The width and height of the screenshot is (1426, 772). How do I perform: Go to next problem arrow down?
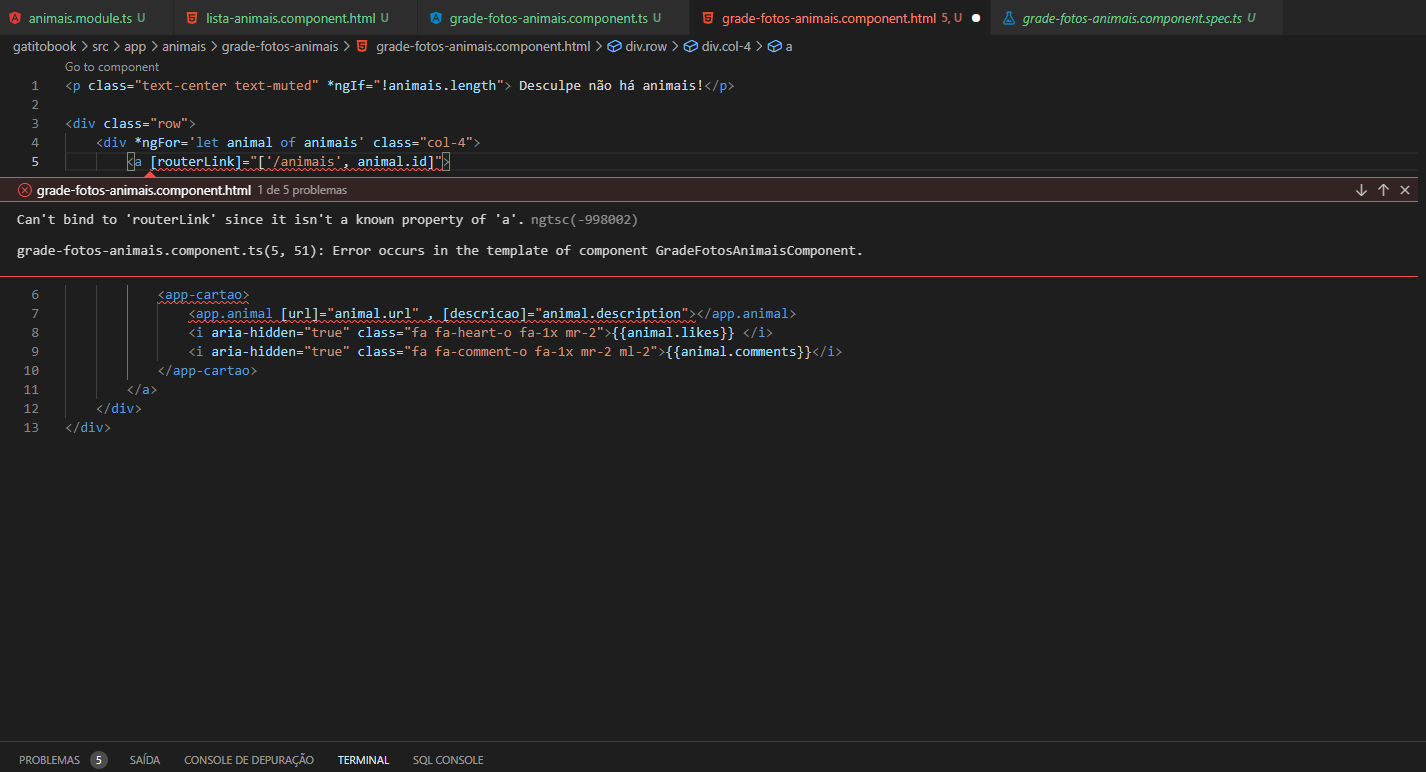(1361, 190)
